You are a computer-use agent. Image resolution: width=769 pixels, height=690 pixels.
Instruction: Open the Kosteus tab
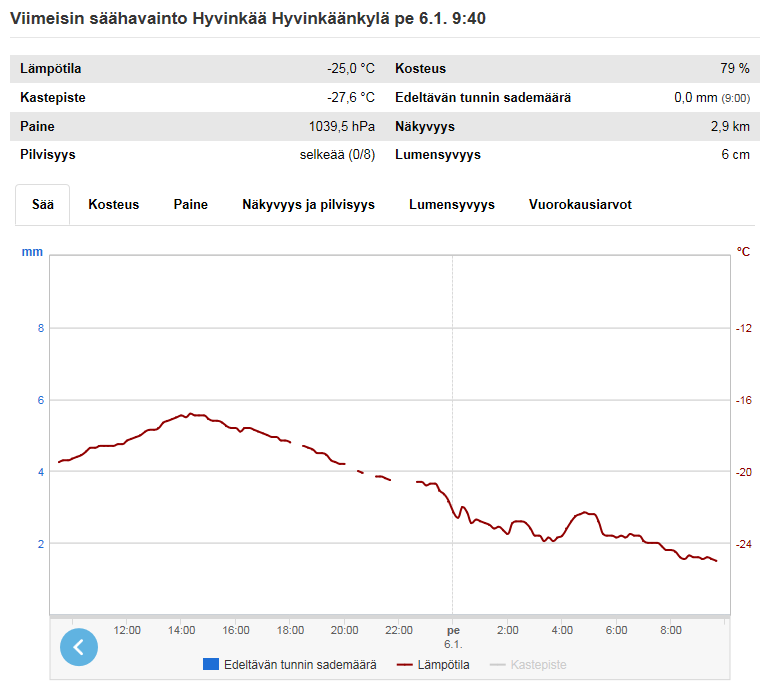pos(114,204)
